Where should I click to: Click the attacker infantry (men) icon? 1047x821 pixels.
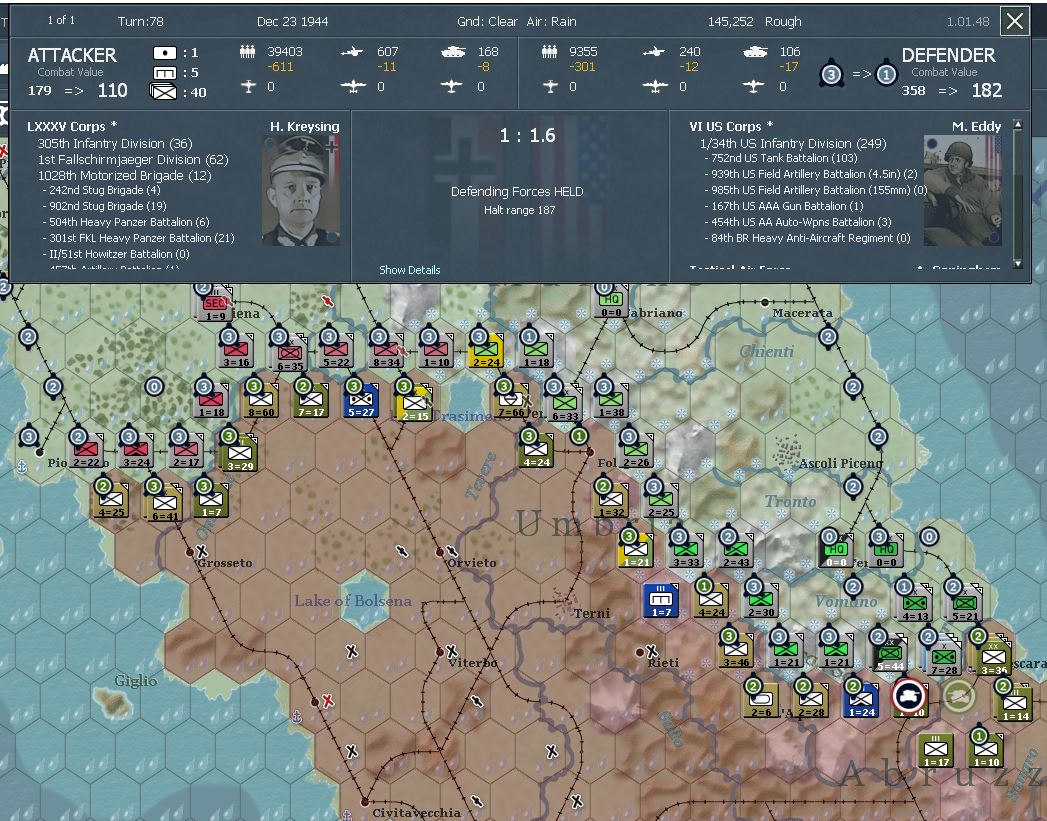pyautogui.click(x=248, y=51)
